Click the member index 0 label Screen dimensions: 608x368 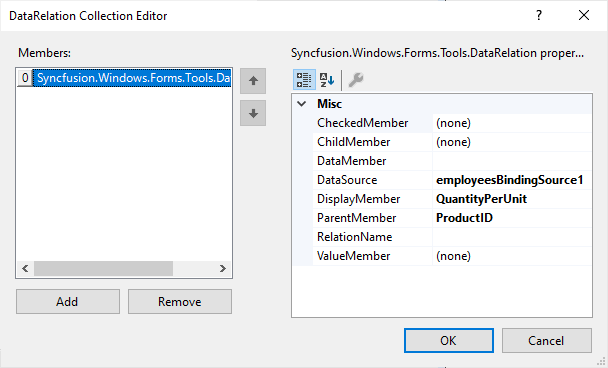click(x=25, y=78)
